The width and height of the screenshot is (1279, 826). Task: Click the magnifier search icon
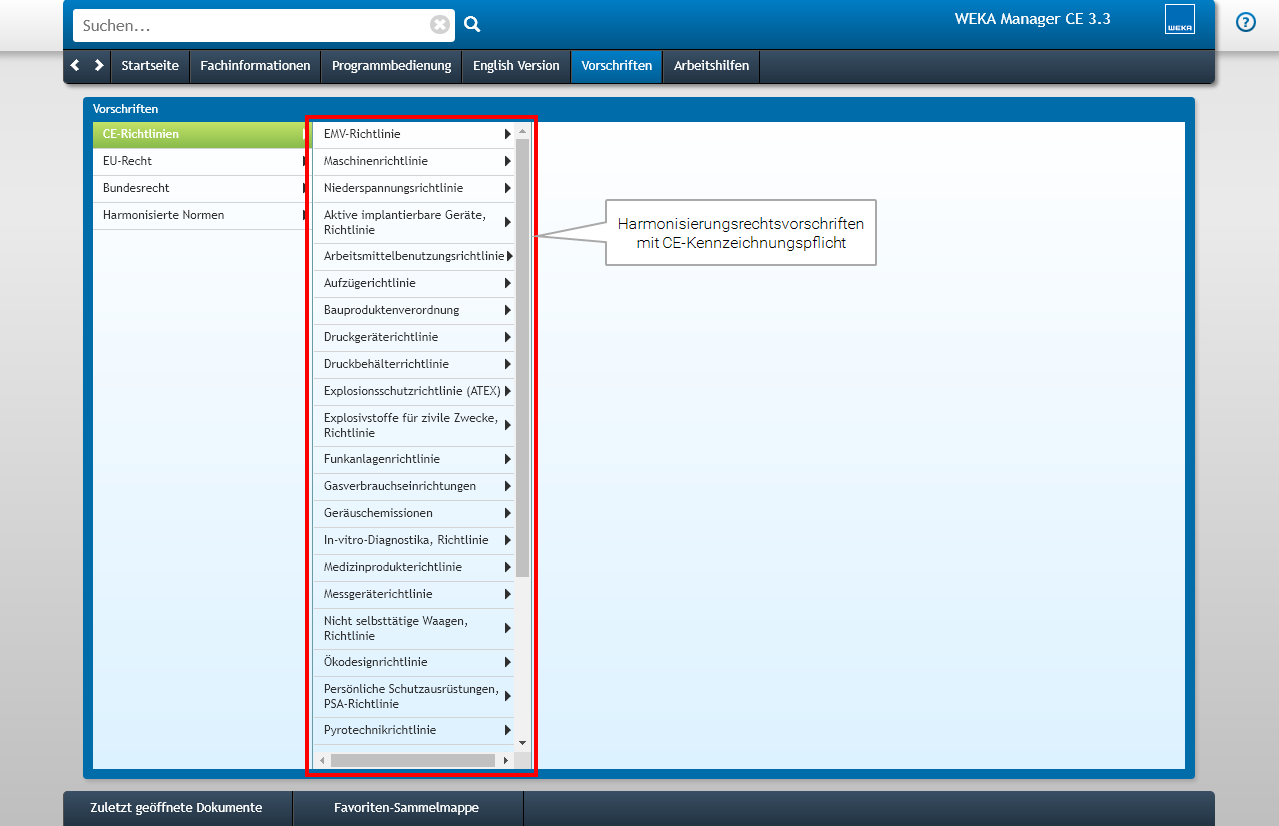click(472, 25)
